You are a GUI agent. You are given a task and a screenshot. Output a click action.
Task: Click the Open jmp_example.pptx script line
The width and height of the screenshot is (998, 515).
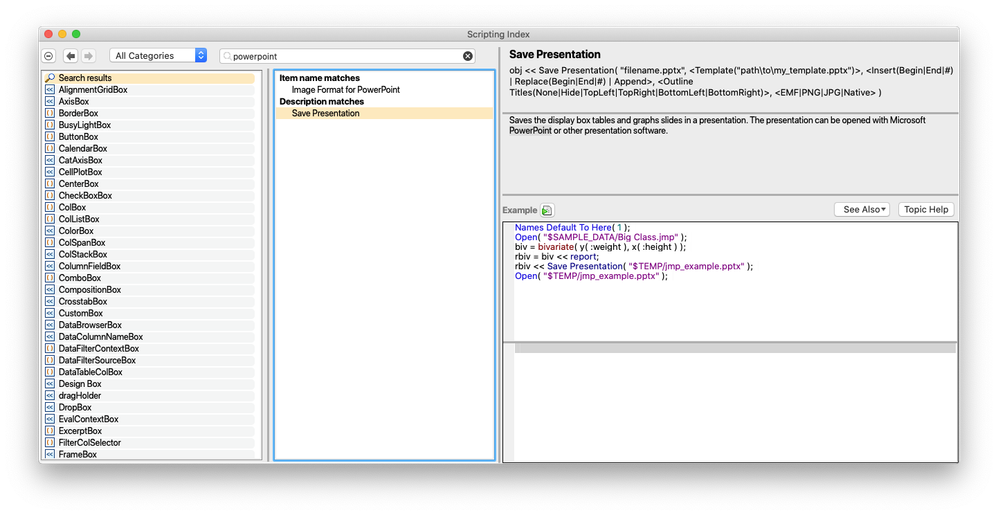click(x=591, y=276)
